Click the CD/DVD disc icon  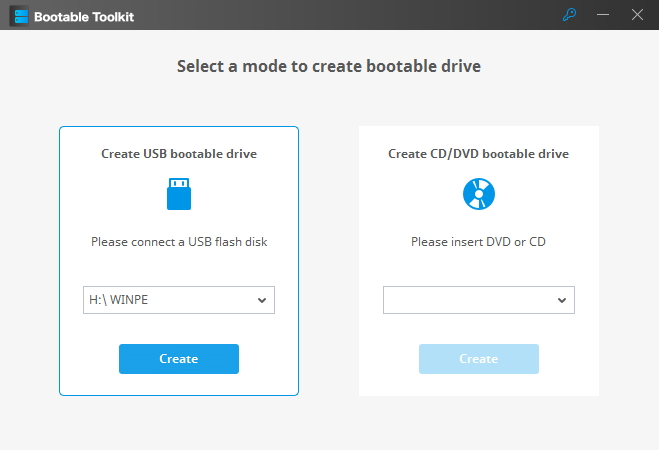[479, 194]
